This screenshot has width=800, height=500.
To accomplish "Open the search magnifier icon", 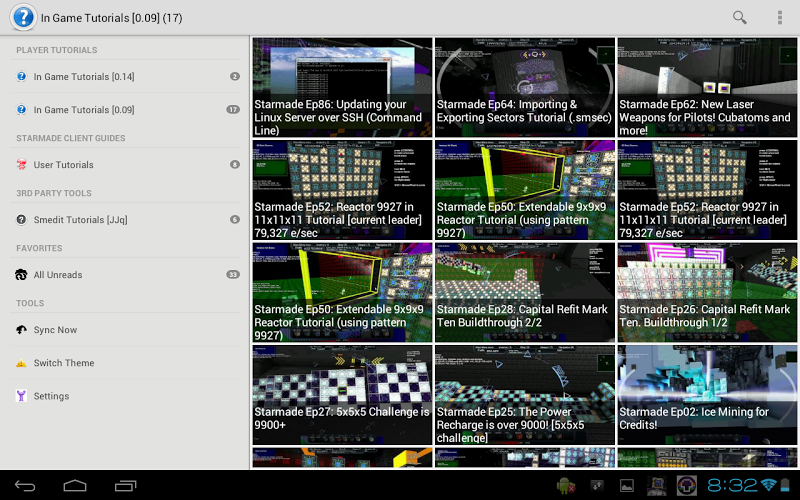I will pyautogui.click(x=739, y=17).
